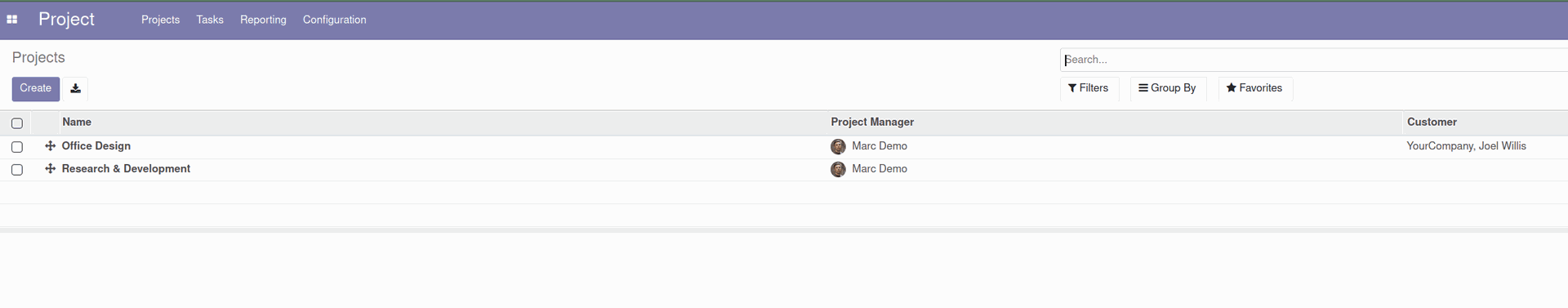Image resolution: width=1568 pixels, height=308 pixels.
Task: Open the Office Design project record
Action: (96, 146)
